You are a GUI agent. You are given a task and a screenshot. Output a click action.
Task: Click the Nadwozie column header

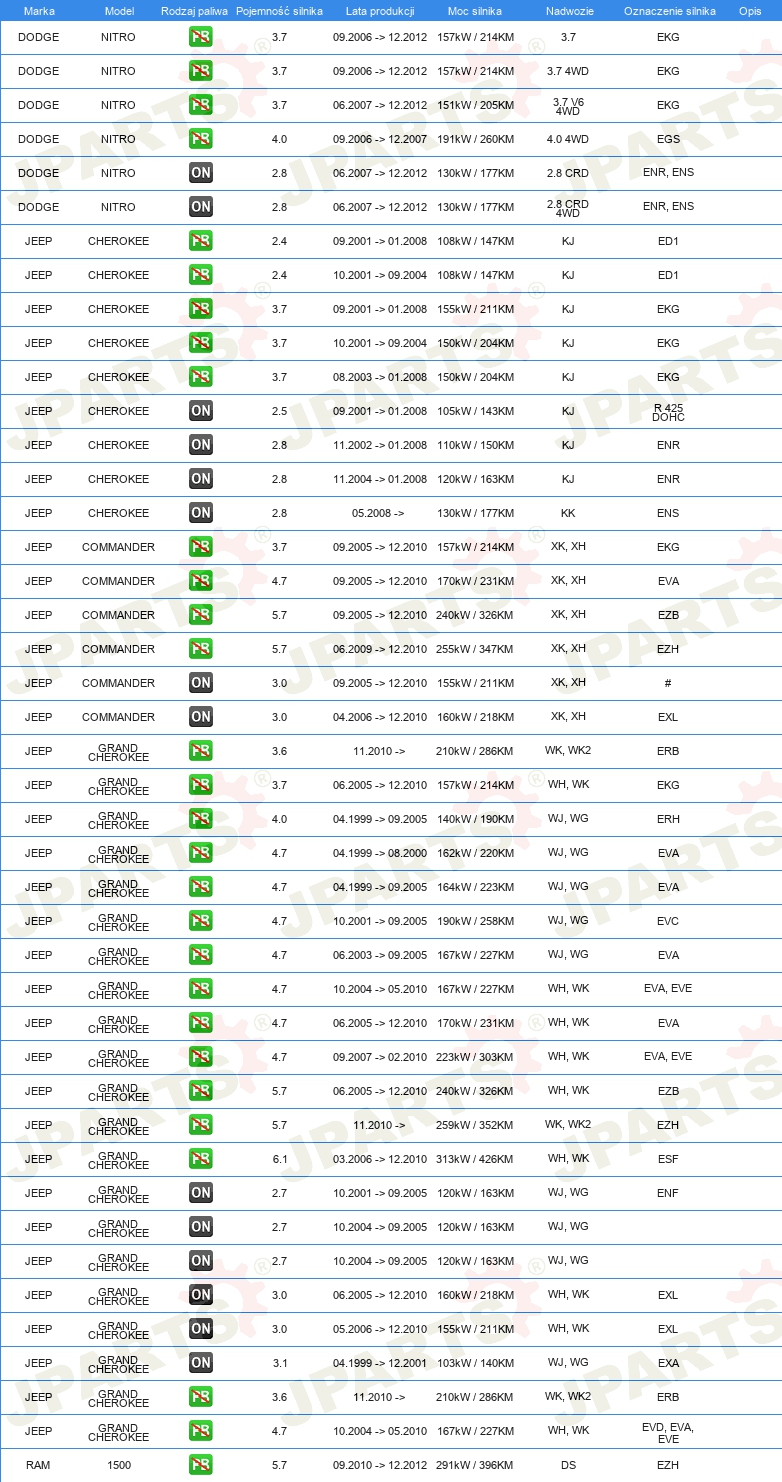(568, 11)
